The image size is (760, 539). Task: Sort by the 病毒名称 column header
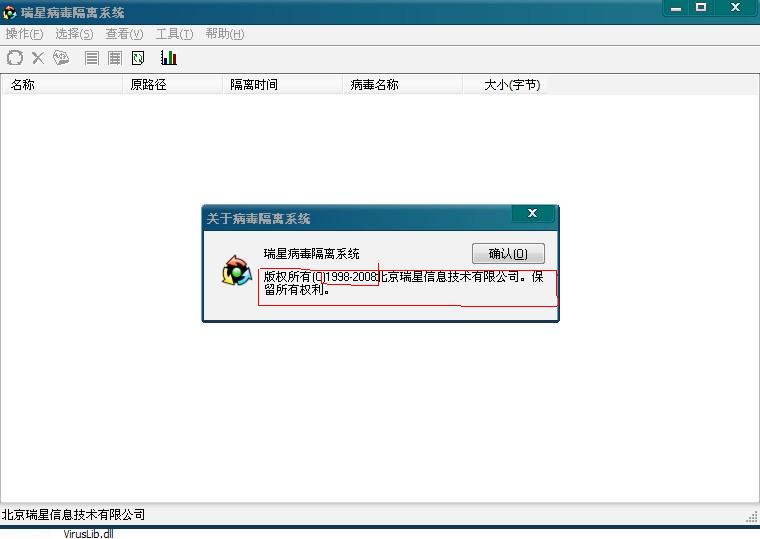(402, 84)
